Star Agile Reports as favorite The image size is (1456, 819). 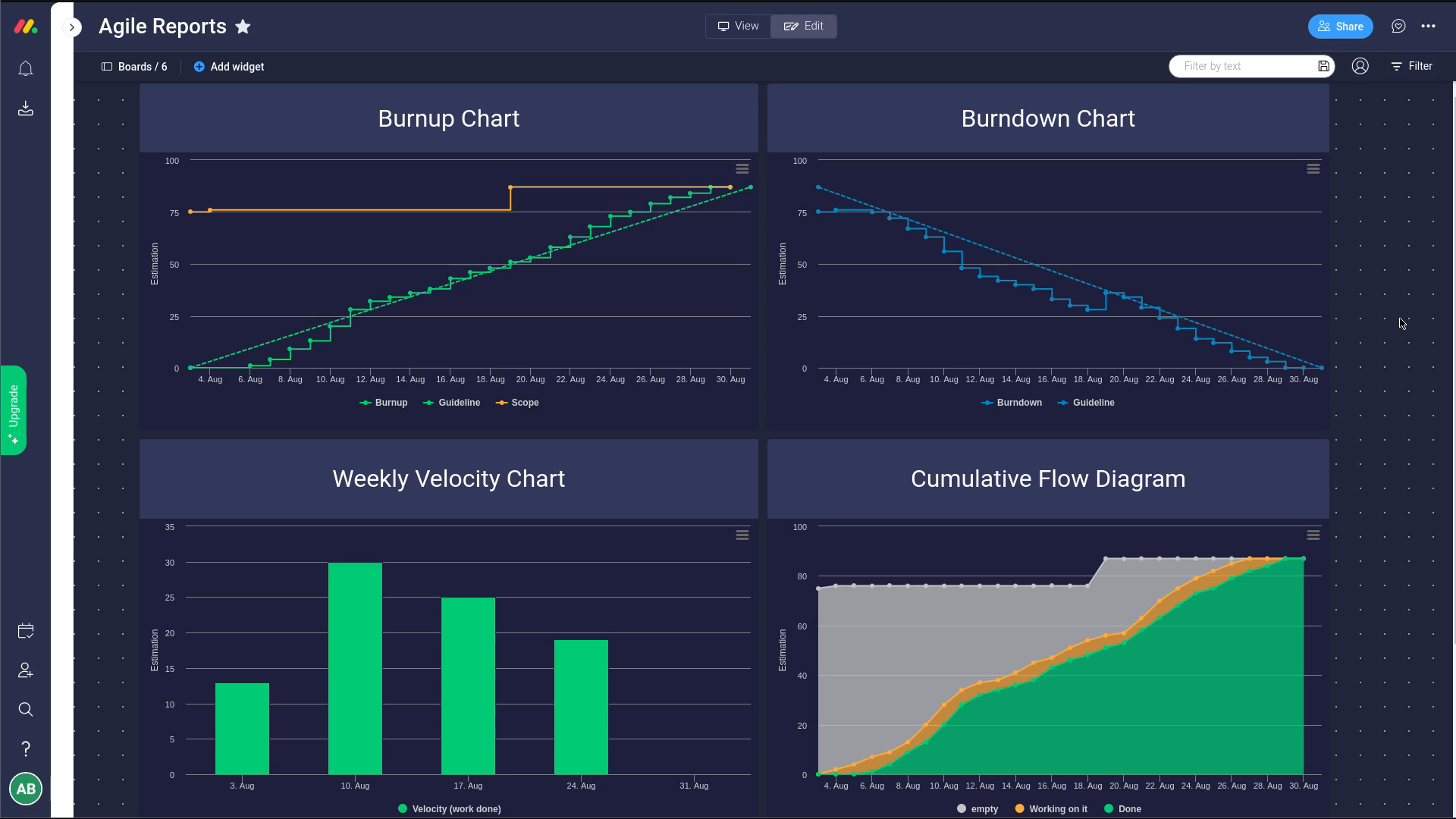243,27
